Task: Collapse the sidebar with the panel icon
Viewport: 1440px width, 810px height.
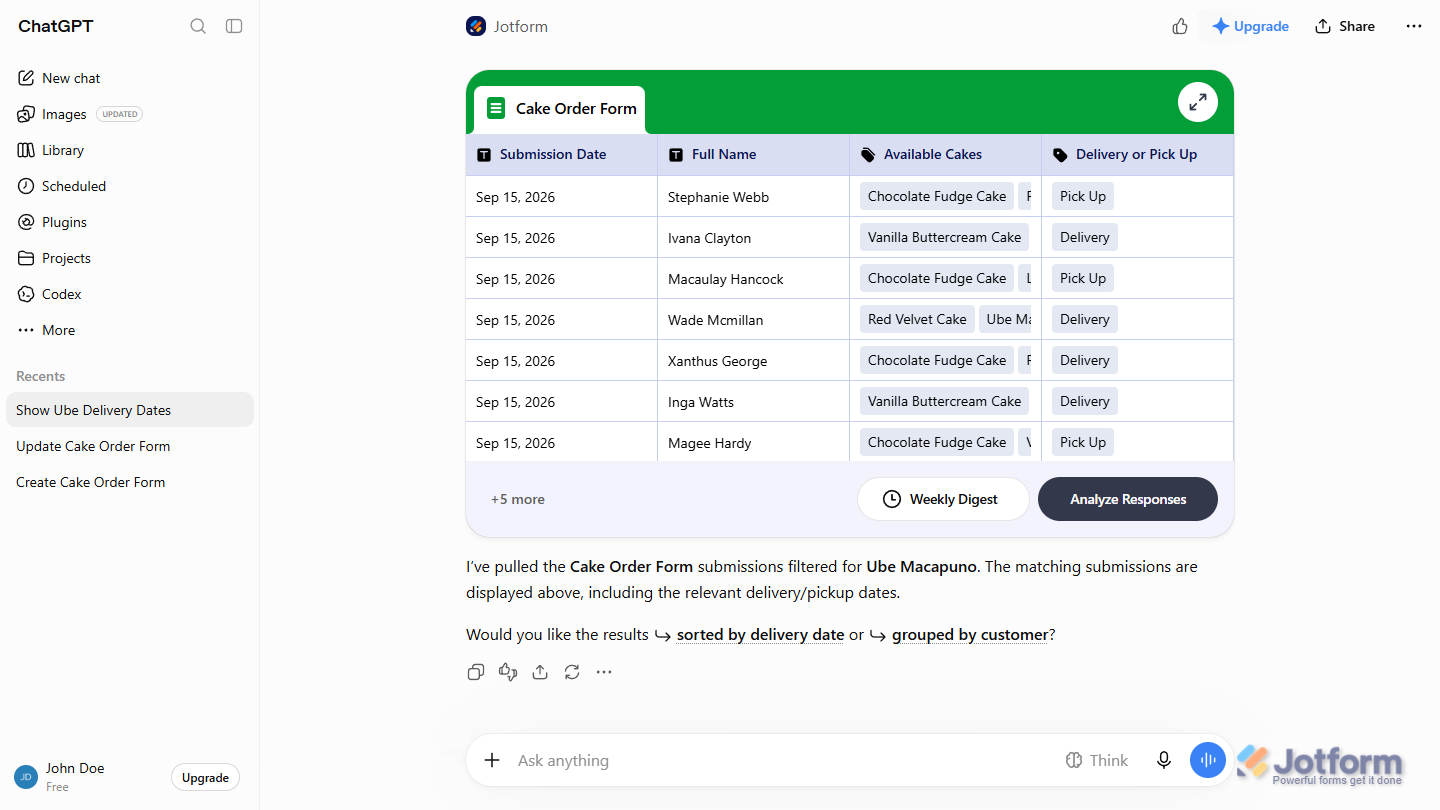Action: click(234, 26)
